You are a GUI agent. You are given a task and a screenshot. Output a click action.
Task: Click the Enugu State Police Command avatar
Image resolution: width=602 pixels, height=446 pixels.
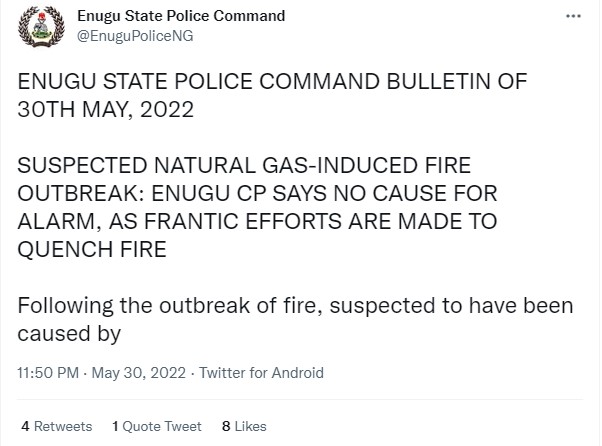click(x=40, y=28)
